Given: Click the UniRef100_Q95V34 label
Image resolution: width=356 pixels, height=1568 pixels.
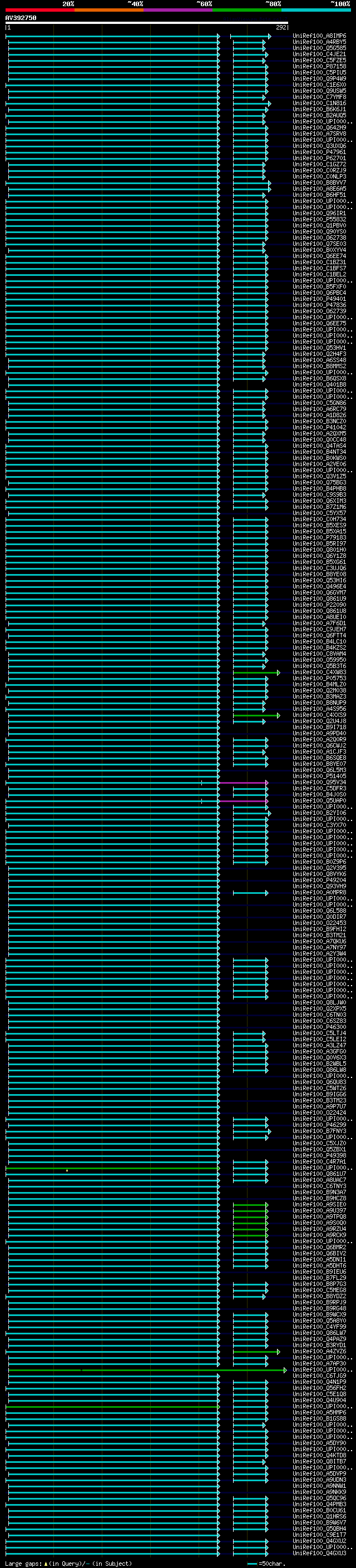Looking at the screenshot, I should point(319,782).
